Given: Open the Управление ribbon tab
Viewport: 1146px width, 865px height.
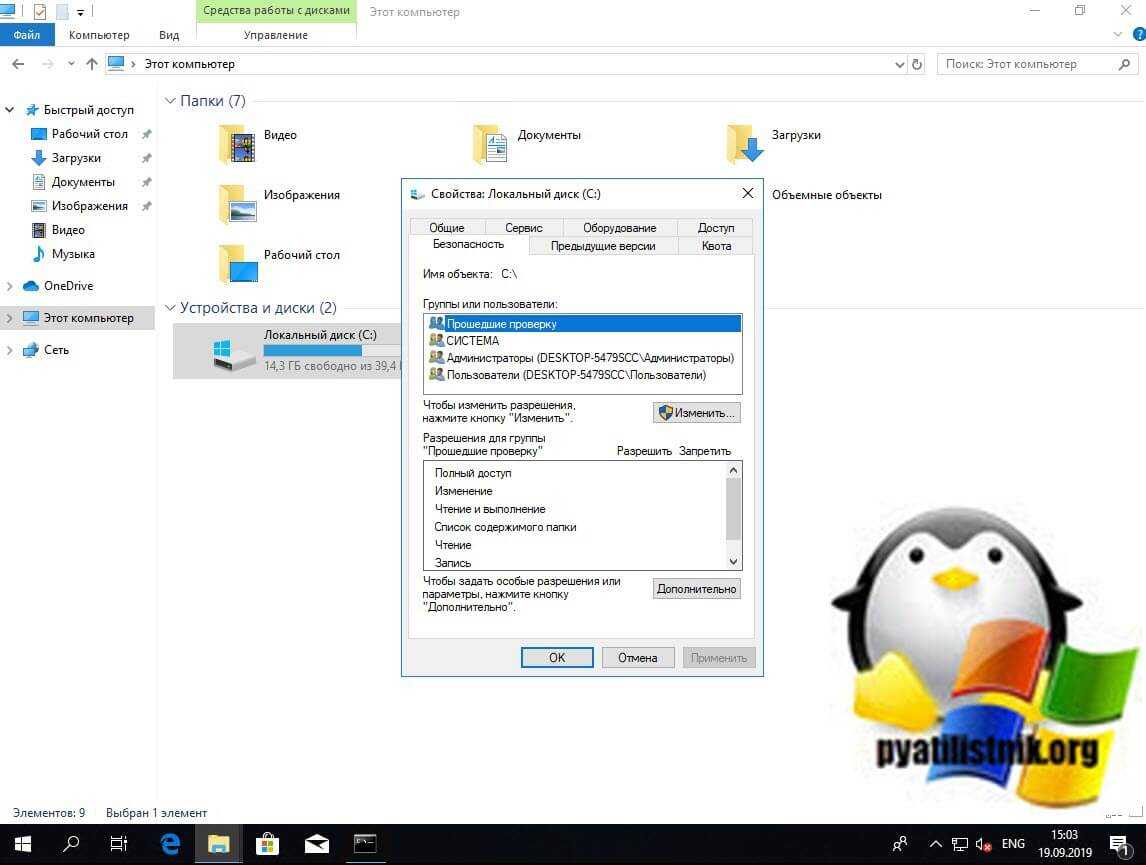Looking at the screenshot, I should pos(276,34).
